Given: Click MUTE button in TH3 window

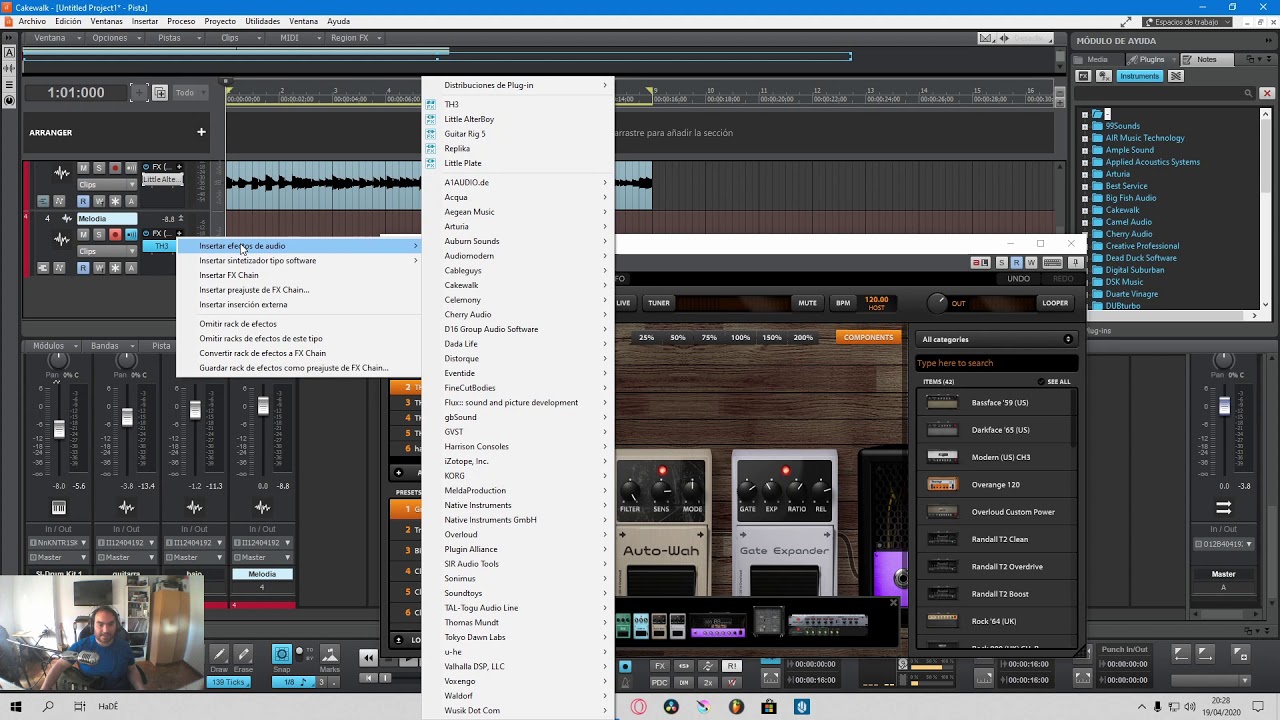Looking at the screenshot, I should coord(807,303).
